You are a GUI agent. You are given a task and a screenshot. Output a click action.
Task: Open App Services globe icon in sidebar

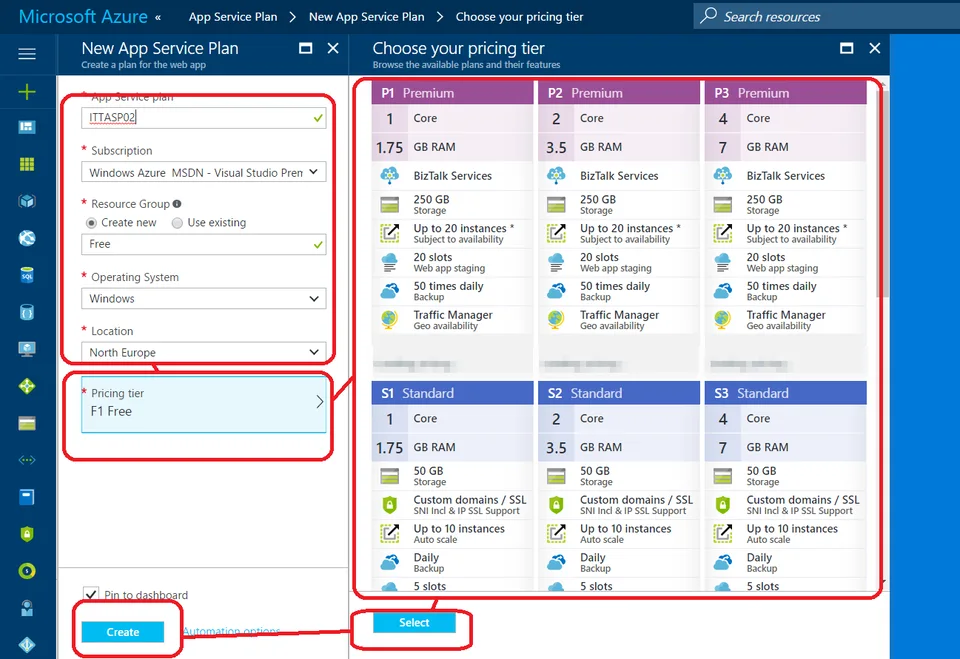click(27, 238)
